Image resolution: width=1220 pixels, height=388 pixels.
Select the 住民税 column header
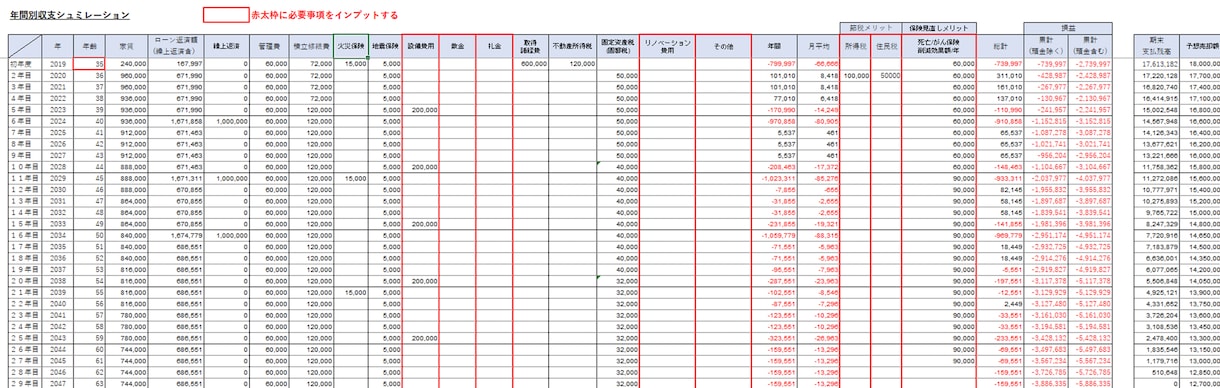(886, 46)
